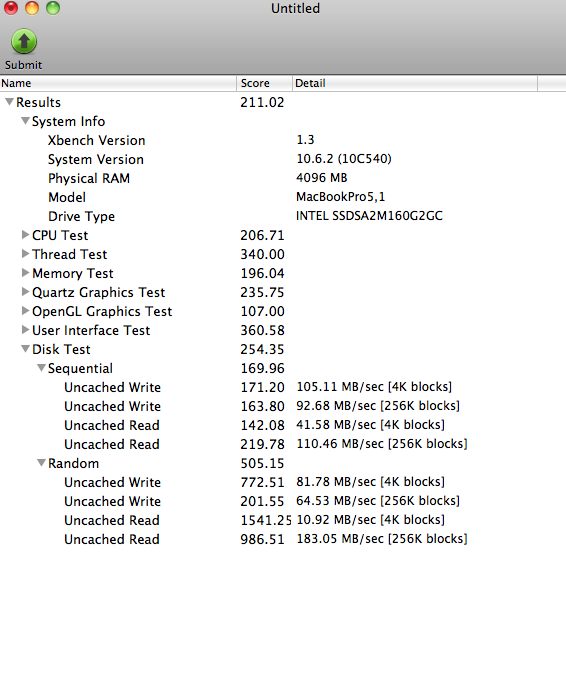
Task: Click the 4096 MB RAM value
Action: 321,178
